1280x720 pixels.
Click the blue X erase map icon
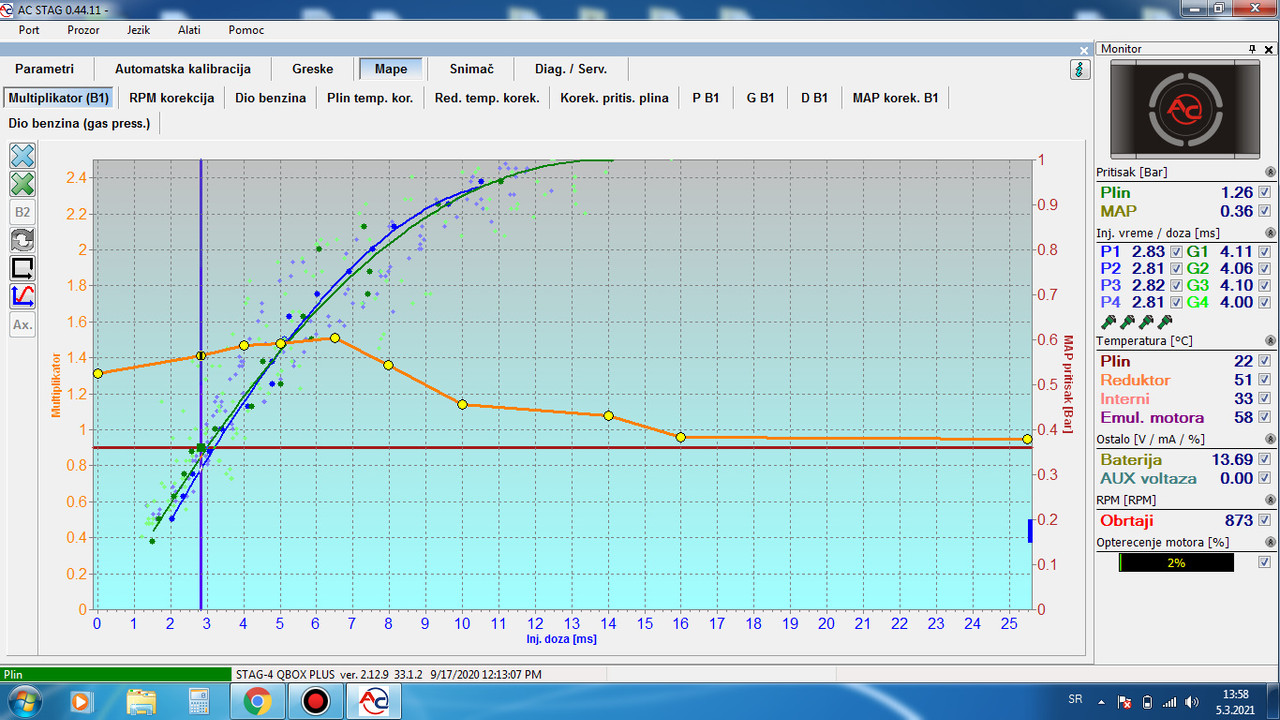(x=22, y=155)
